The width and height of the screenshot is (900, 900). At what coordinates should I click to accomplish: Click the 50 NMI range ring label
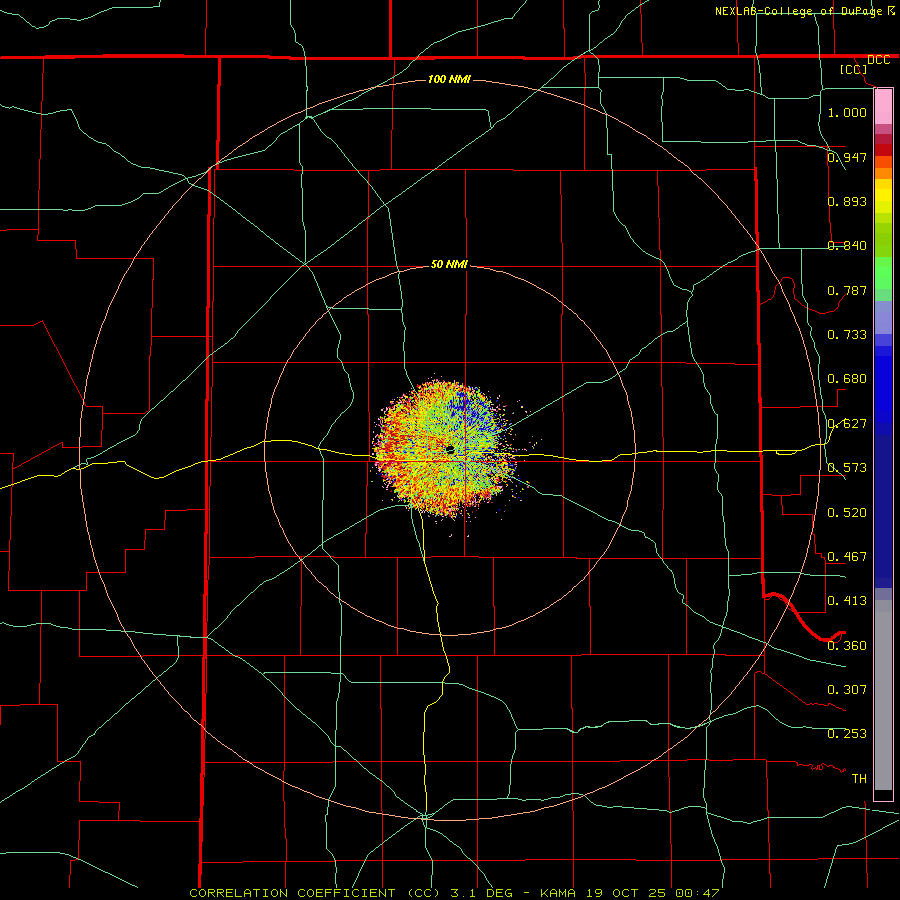click(x=449, y=264)
